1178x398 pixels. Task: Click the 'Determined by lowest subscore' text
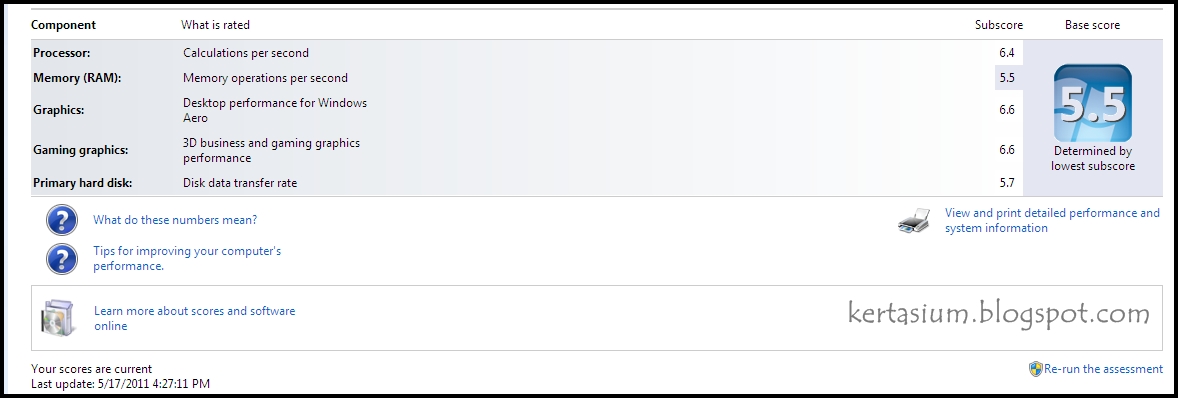point(1093,158)
